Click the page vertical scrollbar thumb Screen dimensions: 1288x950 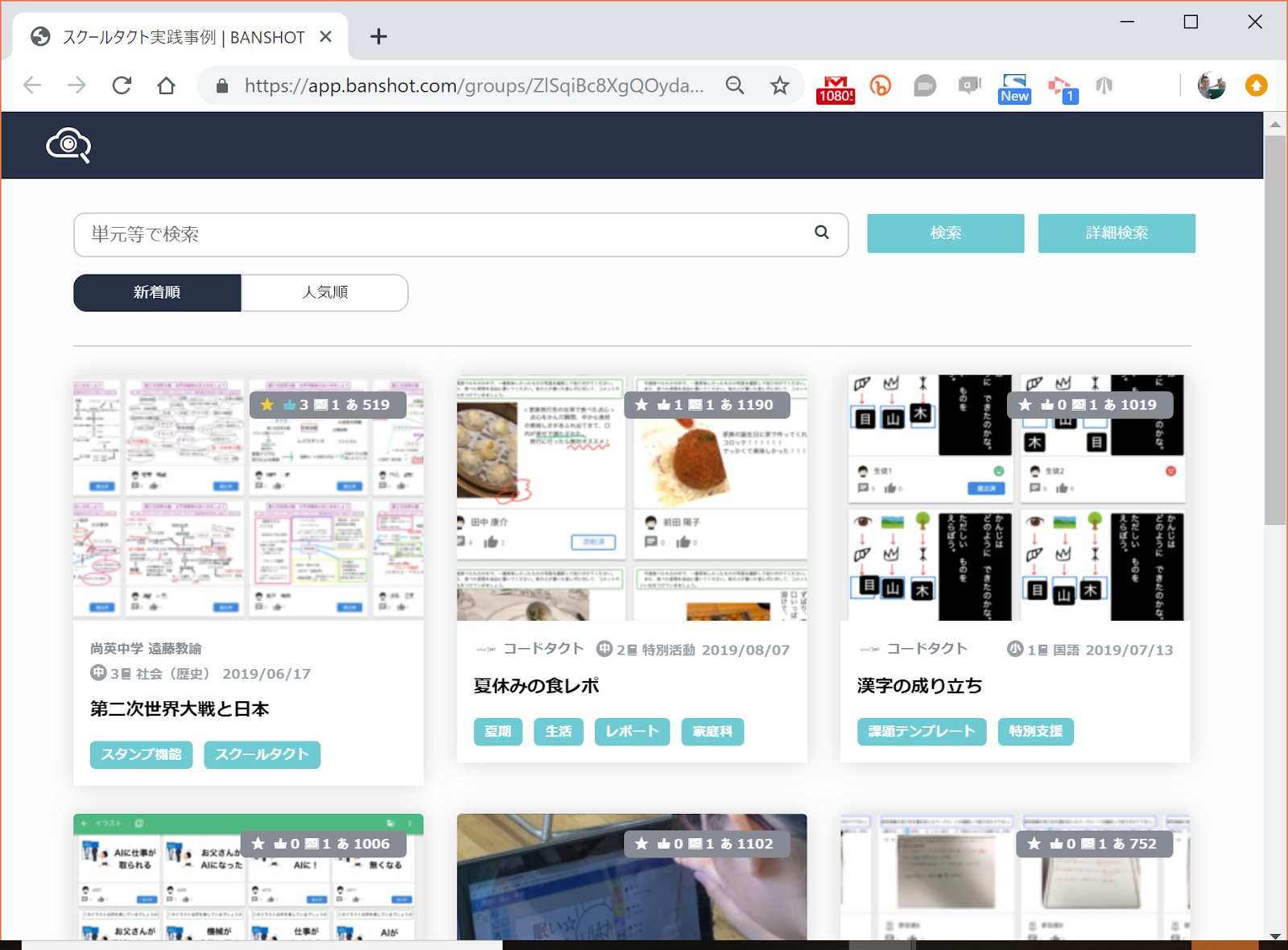click(1275, 330)
